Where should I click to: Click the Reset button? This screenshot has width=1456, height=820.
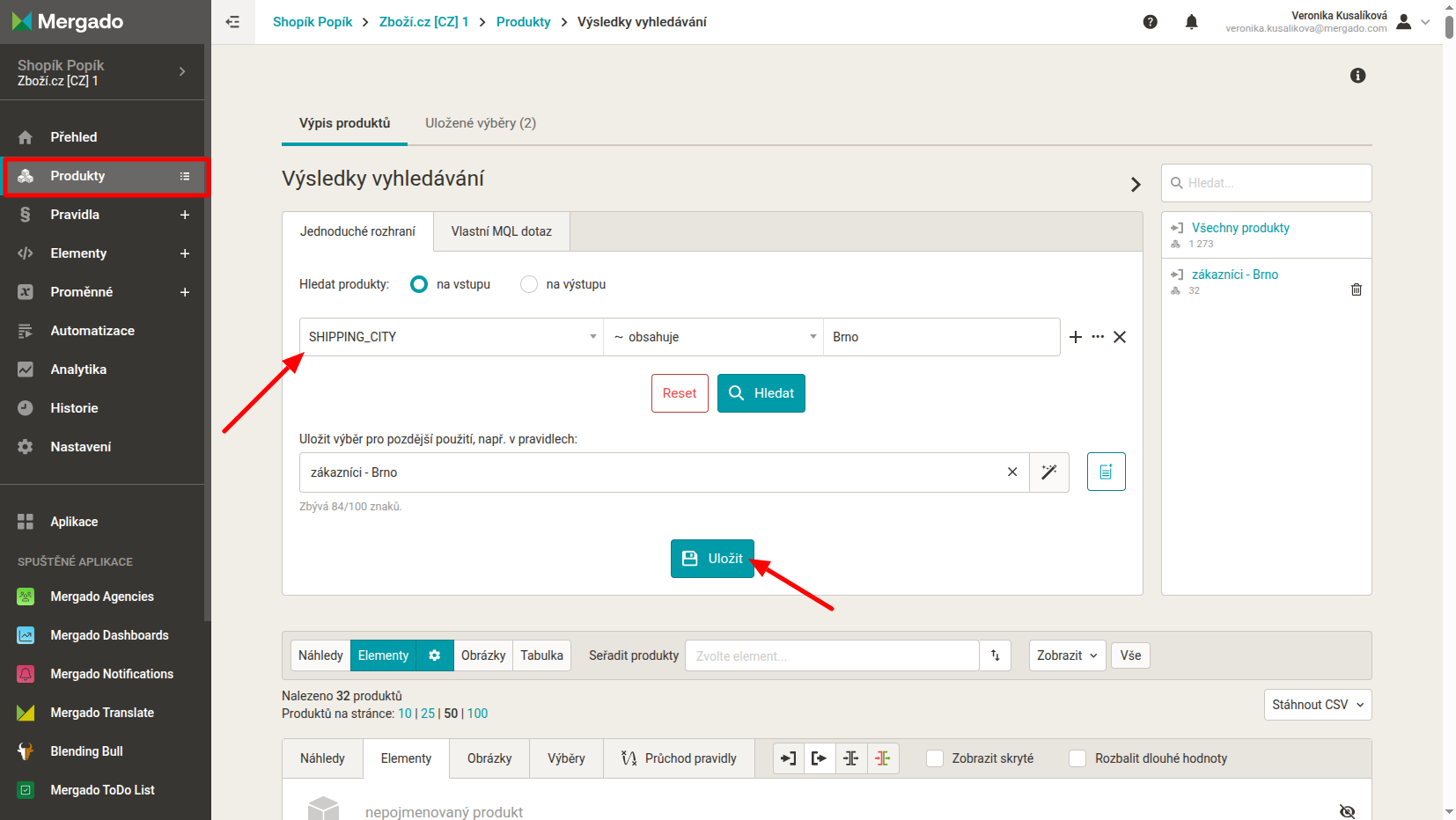(x=680, y=393)
